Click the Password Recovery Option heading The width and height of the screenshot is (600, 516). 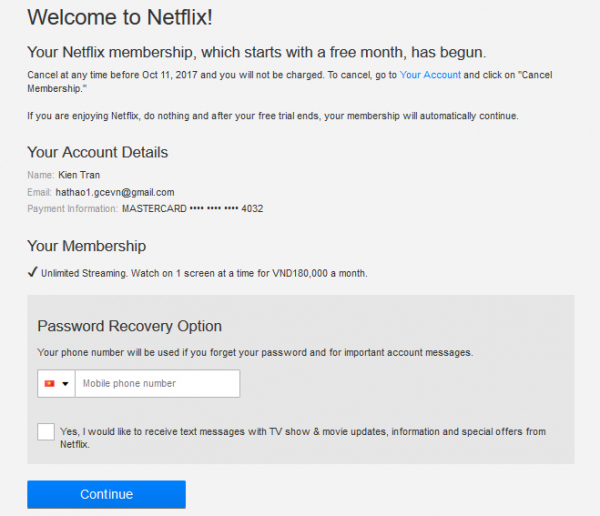click(x=129, y=327)
